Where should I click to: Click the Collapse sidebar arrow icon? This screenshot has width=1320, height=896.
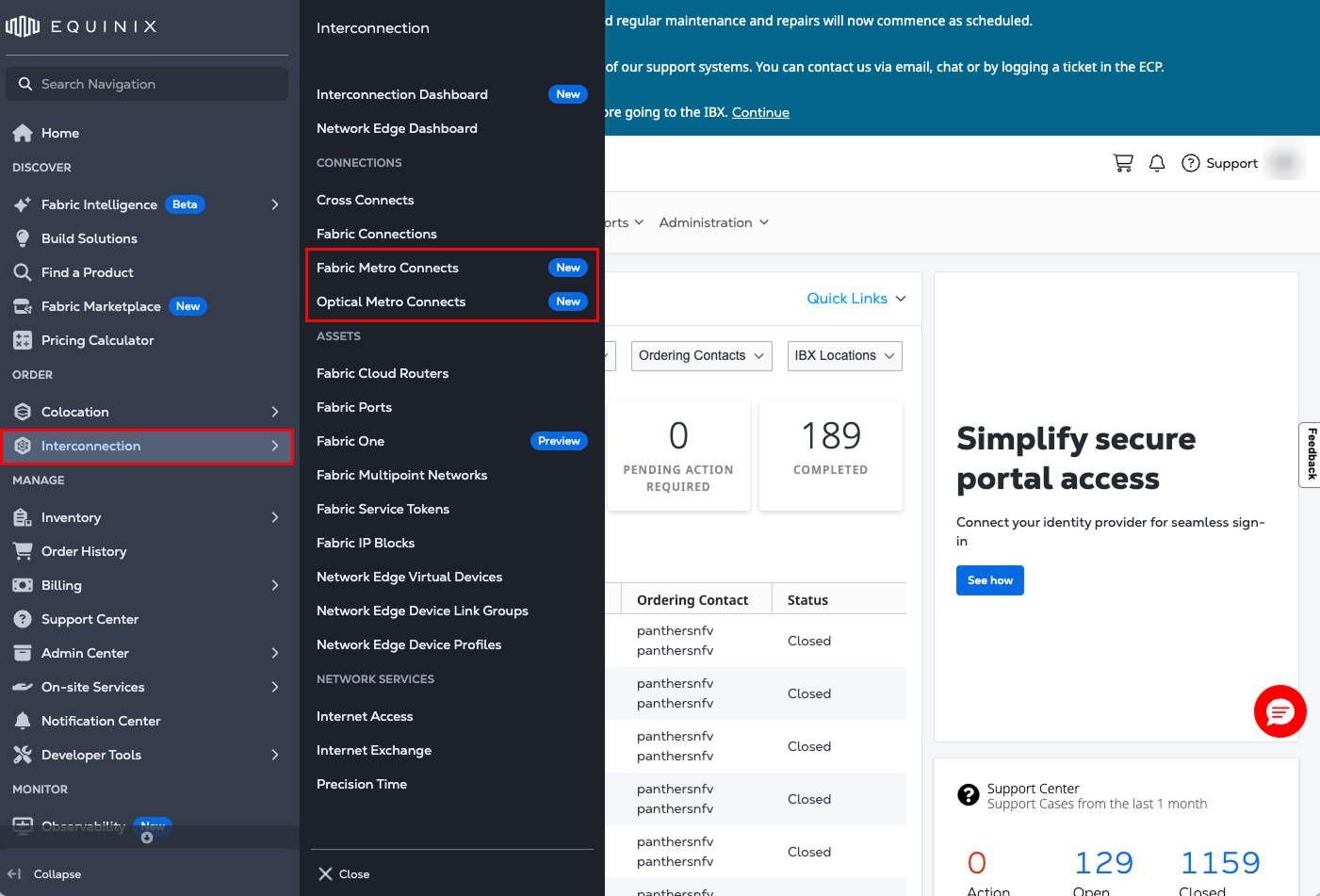point(14,873)
